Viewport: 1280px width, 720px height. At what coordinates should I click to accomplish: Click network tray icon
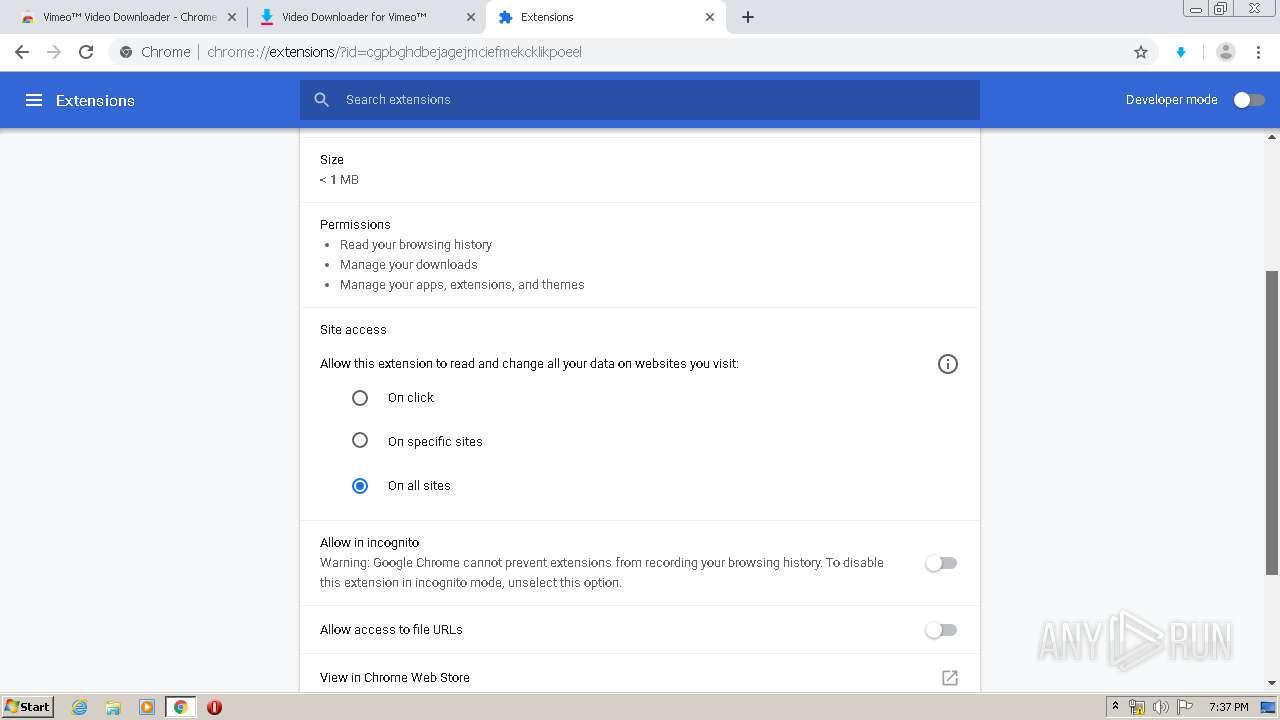(1137, 707)
